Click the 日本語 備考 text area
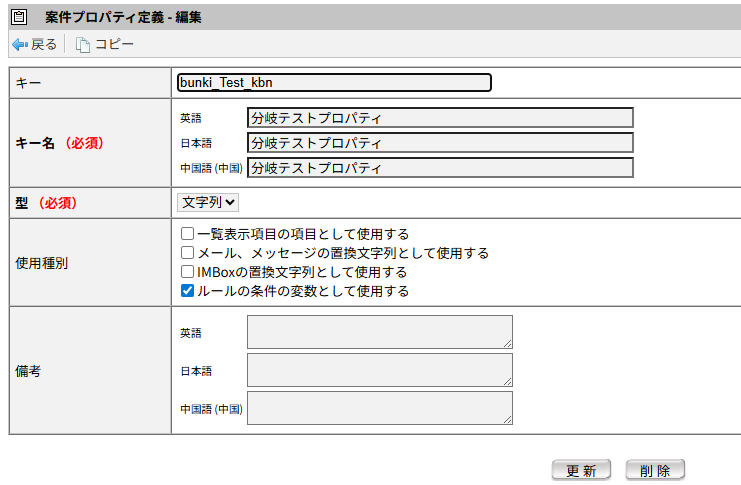This screenshot has width=741, height=485. [x=379, y=370]
